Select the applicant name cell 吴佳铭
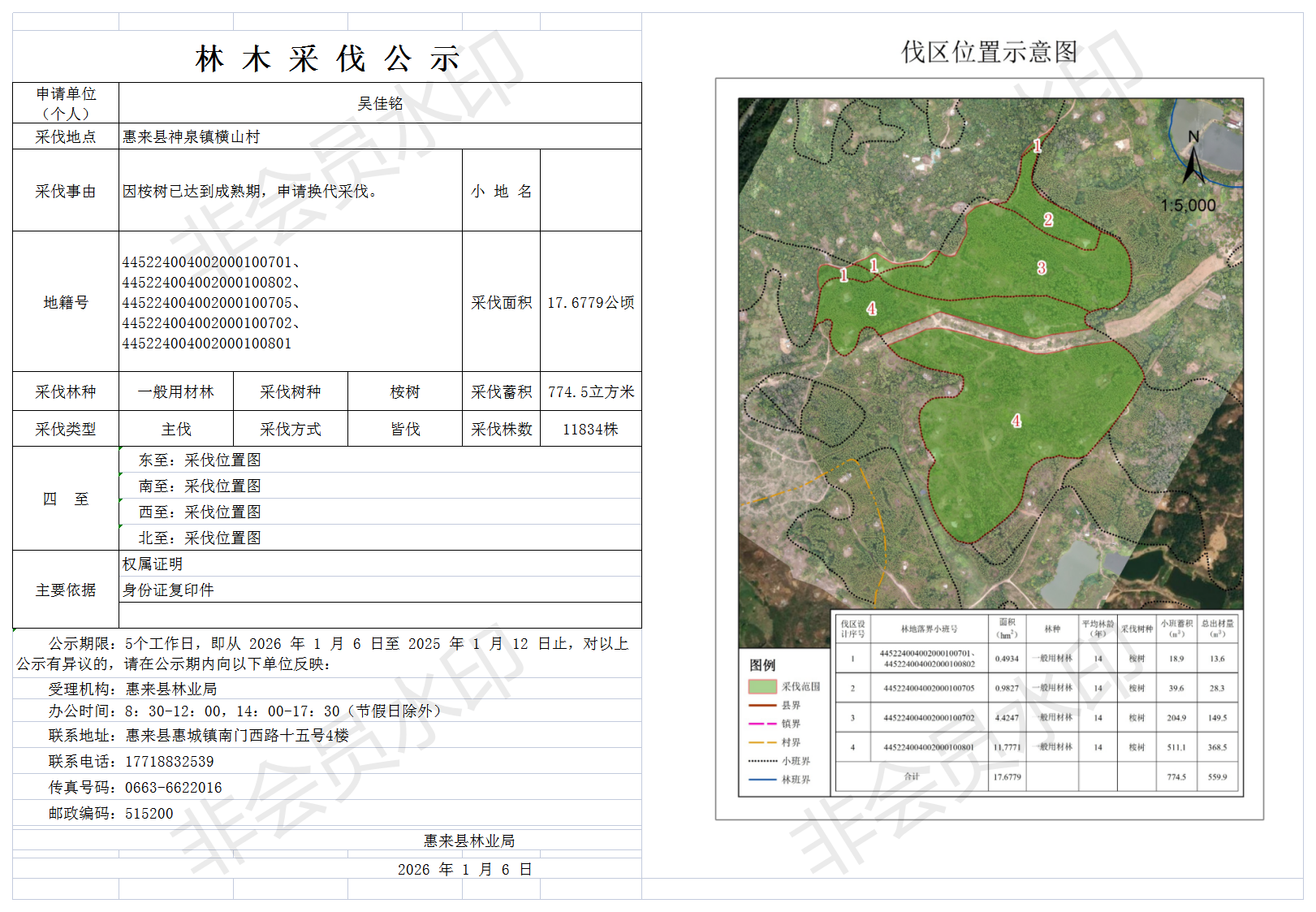The width and height of the screenshot is (1316, 912). click(380, 103)
